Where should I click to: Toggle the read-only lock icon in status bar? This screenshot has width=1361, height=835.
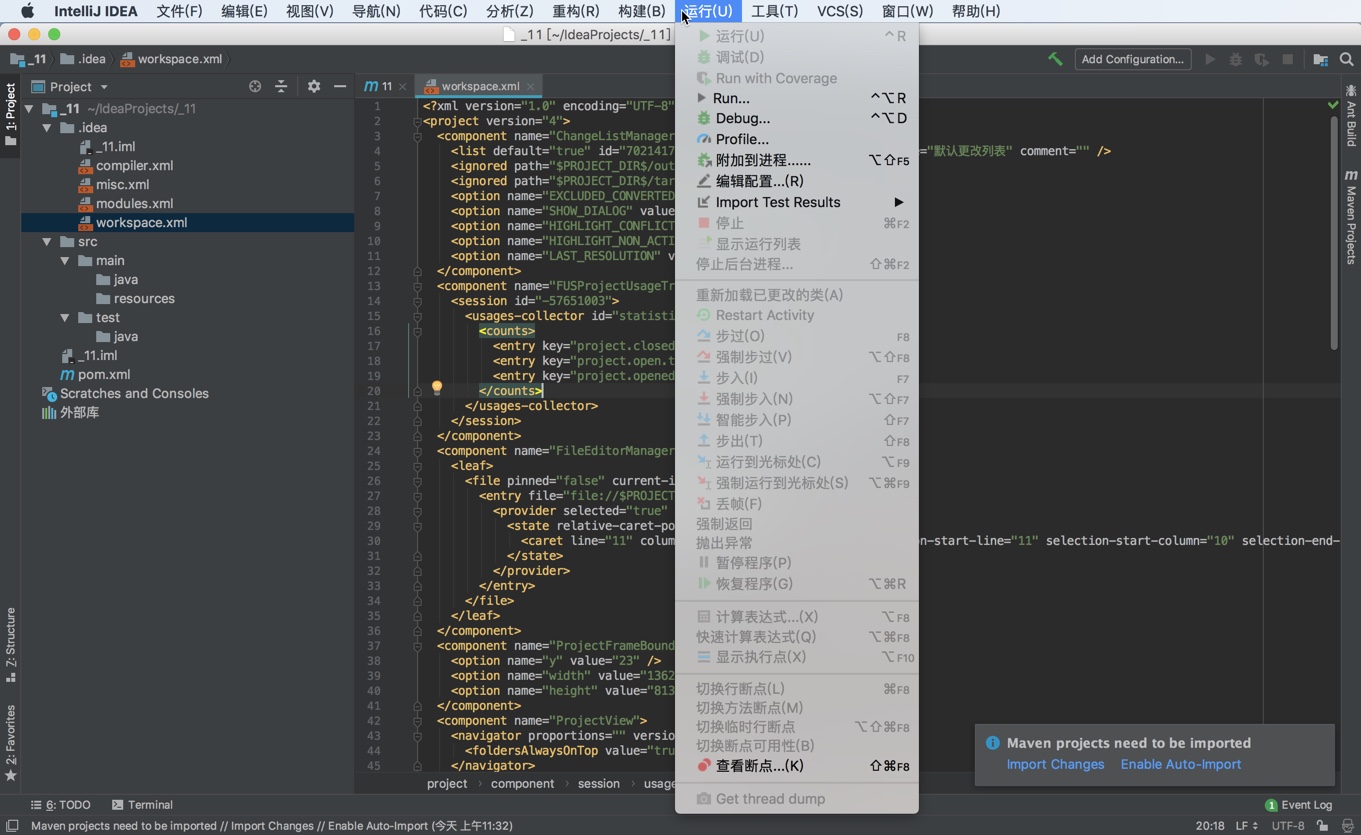1323,826
